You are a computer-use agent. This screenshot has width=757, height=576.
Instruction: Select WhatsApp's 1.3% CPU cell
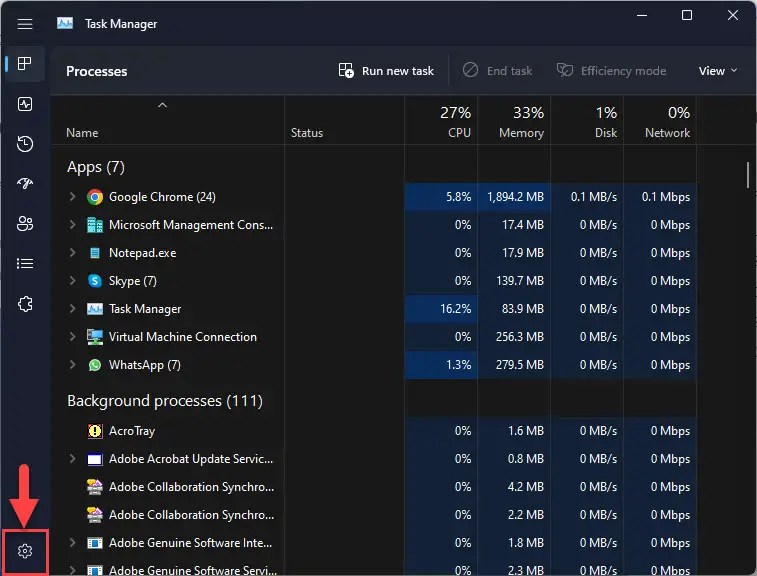441,365
